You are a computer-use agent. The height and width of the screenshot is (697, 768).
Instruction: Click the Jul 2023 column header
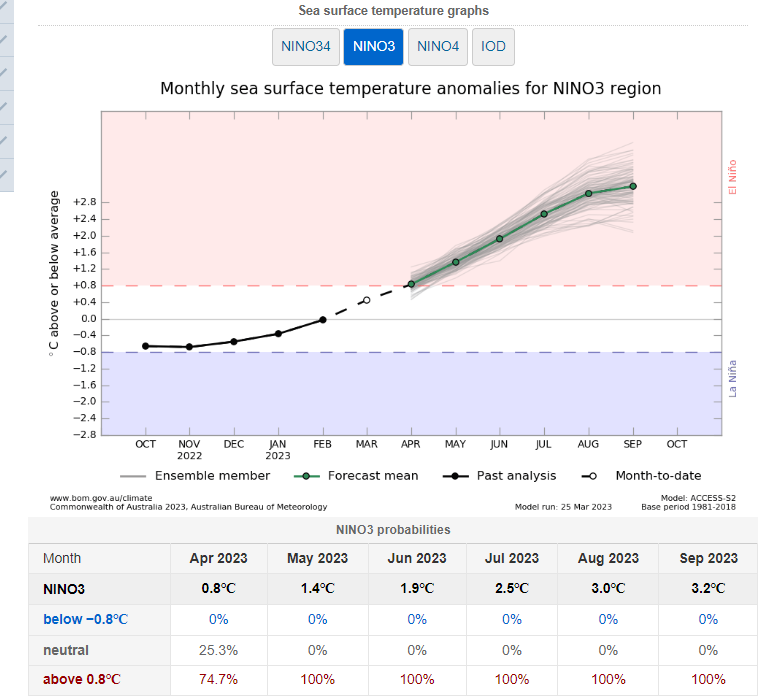coord(512,558)
